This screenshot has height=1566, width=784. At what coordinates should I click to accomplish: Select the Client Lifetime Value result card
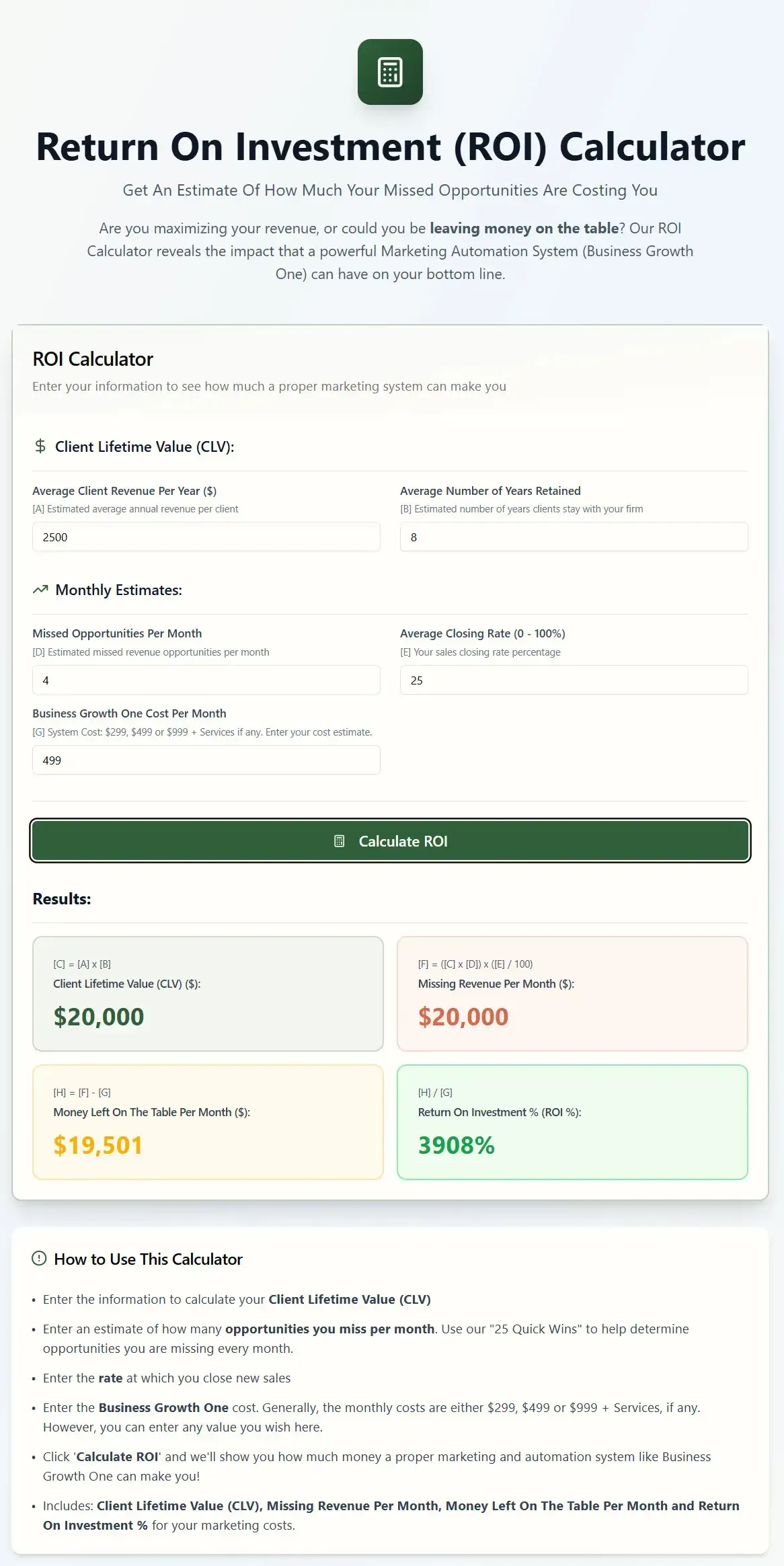pyautogui.click(x=207, y=993)
